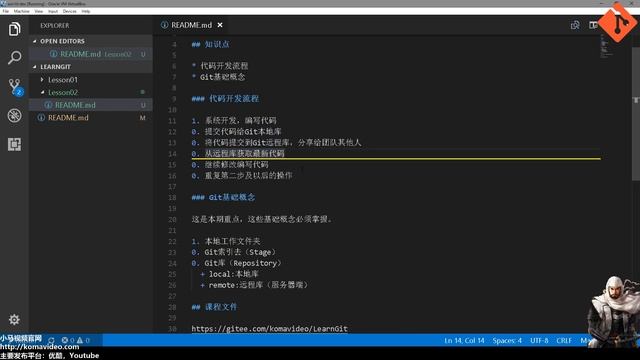
Task: Click the line 24 text 'Git库 (Repository)'
Action: [243, 263]
